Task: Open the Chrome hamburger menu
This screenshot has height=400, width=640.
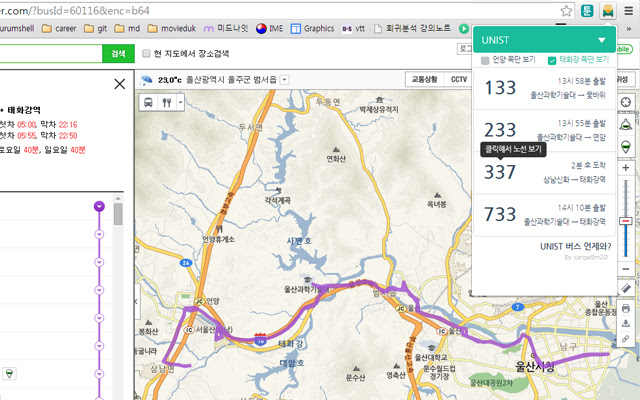Action: [x=630, y=11]
